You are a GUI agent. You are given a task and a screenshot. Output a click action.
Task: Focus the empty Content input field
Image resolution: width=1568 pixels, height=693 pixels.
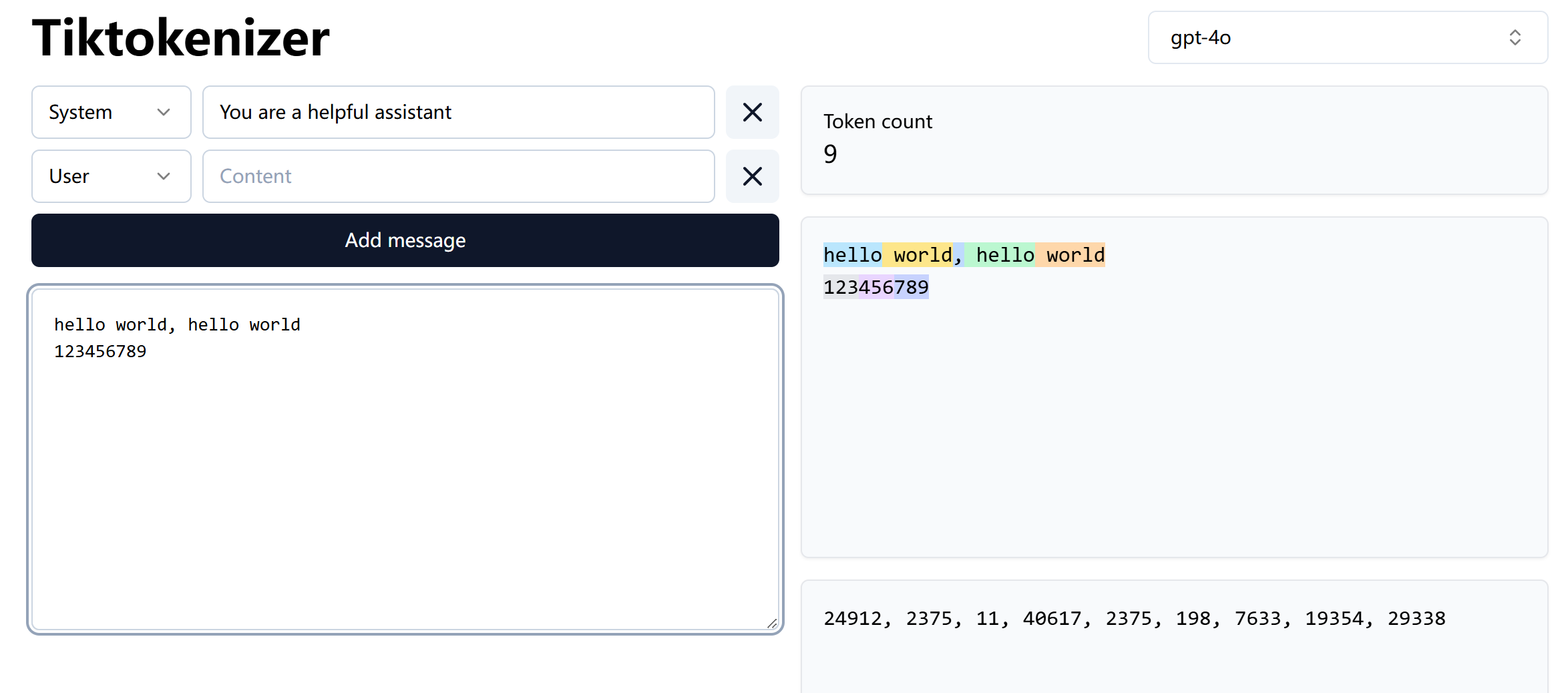tap(459, 176)
